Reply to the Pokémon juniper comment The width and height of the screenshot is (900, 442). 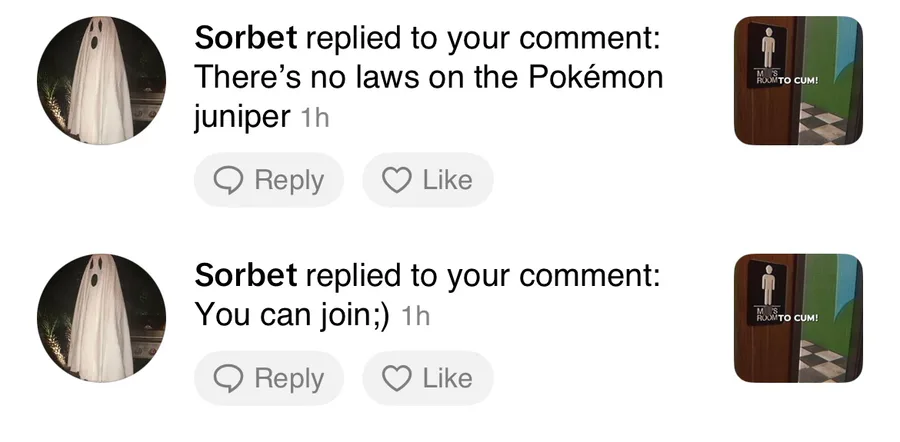[269, 180]
